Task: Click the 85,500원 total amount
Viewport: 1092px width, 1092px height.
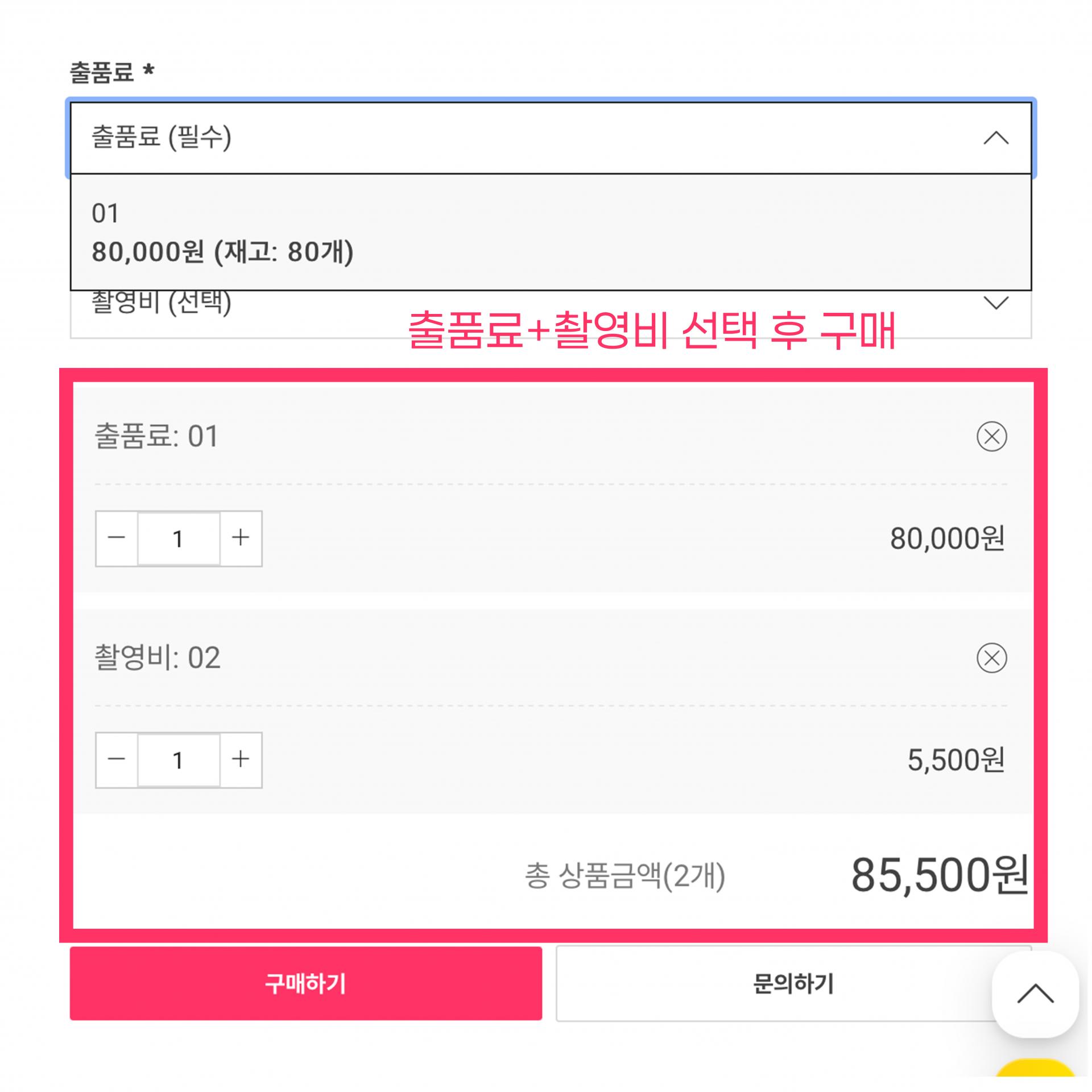Action: (x=939, y=875)
